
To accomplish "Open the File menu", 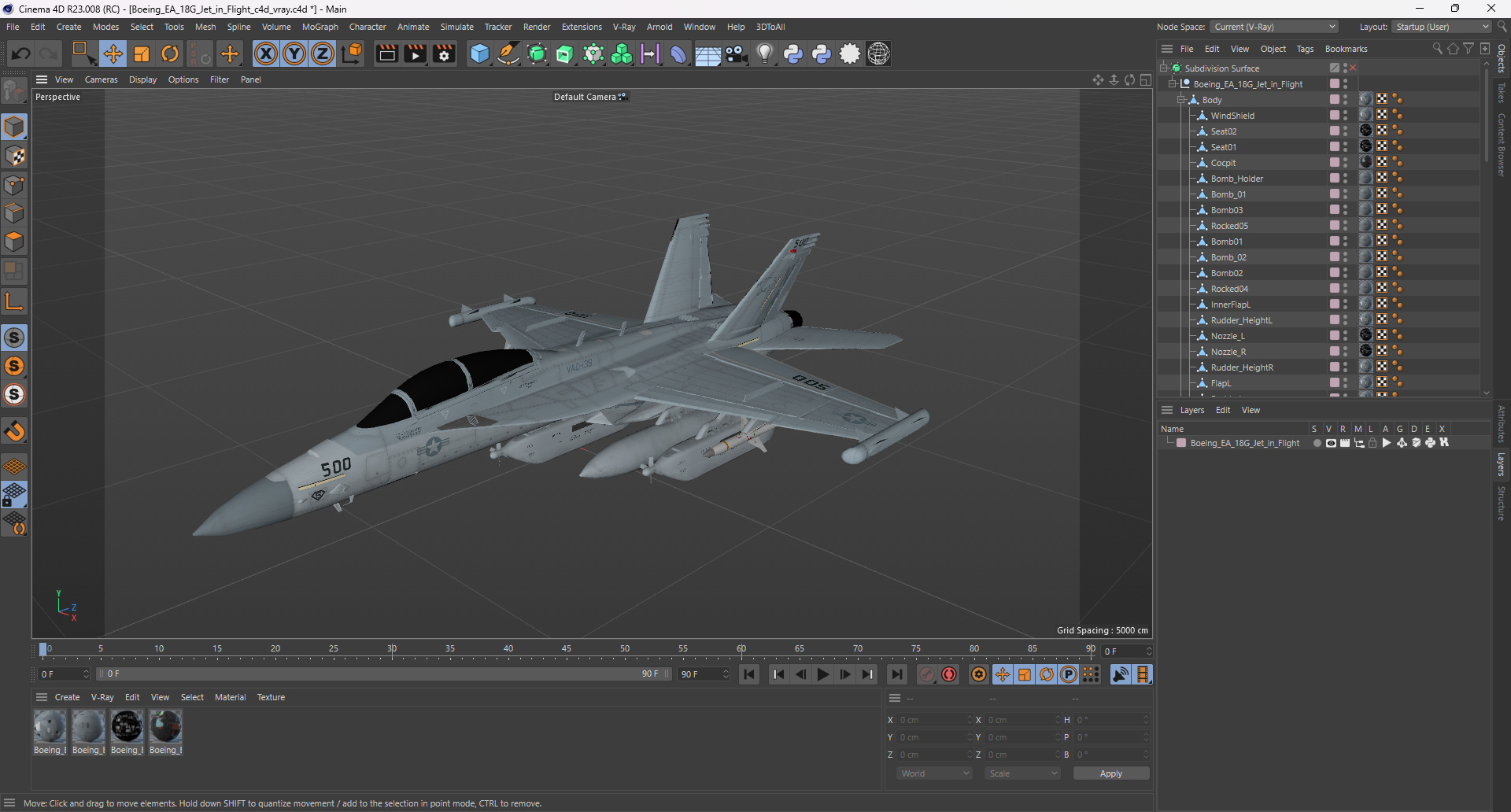I will [13, 27].
